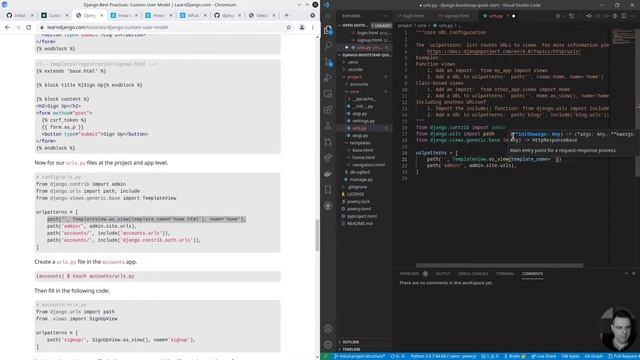Open settings.py in the file tree
The width and height of the screenshot is (640, 360).
pos(363,121)
